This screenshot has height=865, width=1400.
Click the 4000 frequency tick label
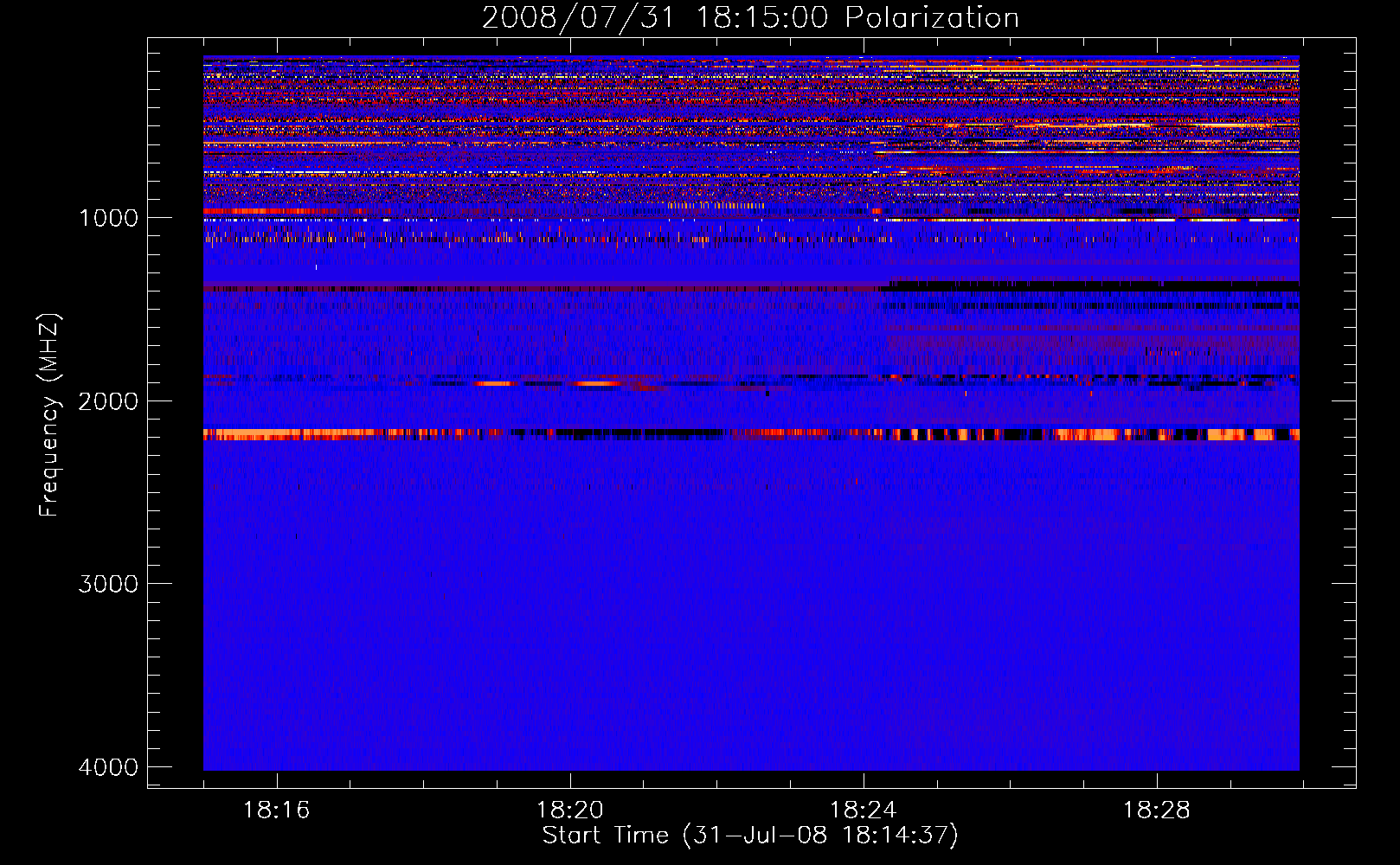[108, 767]
